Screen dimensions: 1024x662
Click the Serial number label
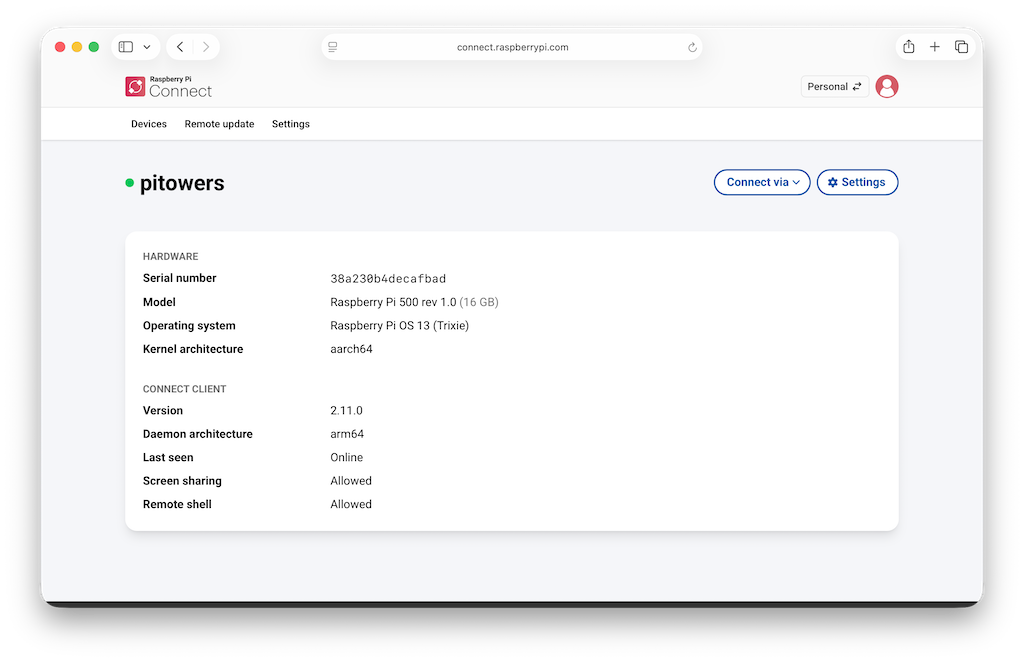pyautogui.click(x=180, y=278)
